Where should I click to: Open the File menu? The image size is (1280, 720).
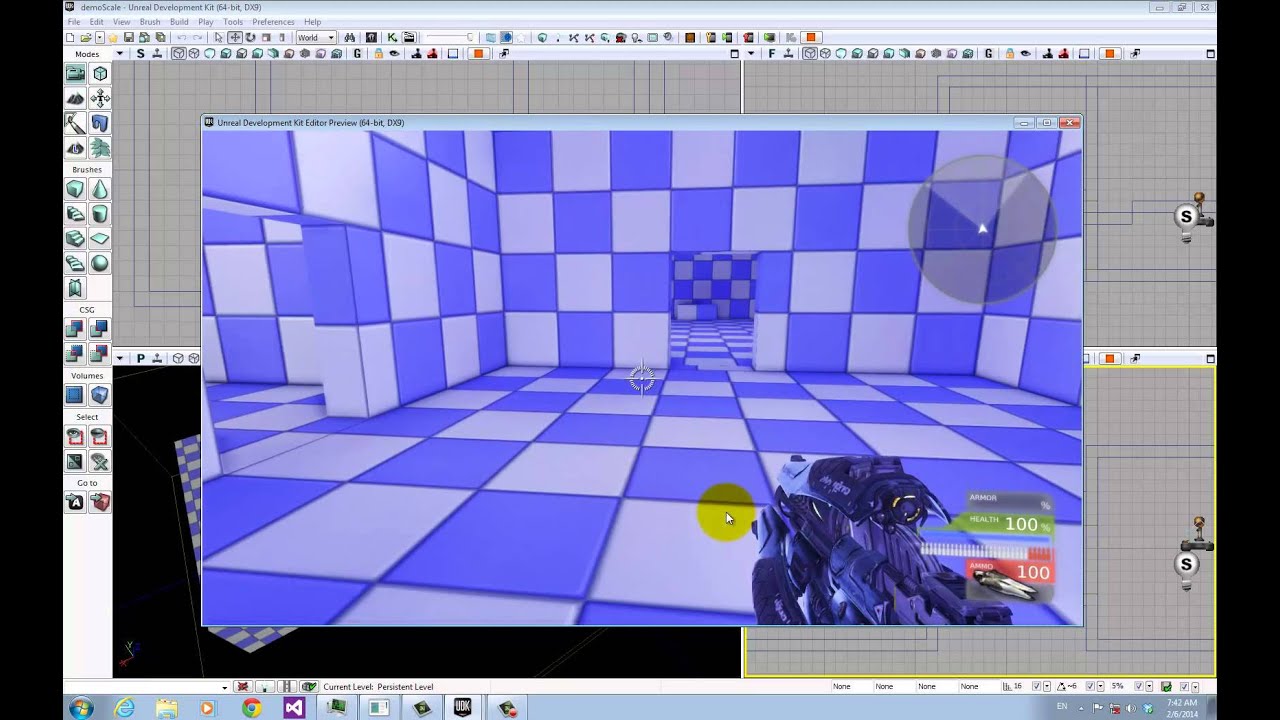click(x=74, y=22)
